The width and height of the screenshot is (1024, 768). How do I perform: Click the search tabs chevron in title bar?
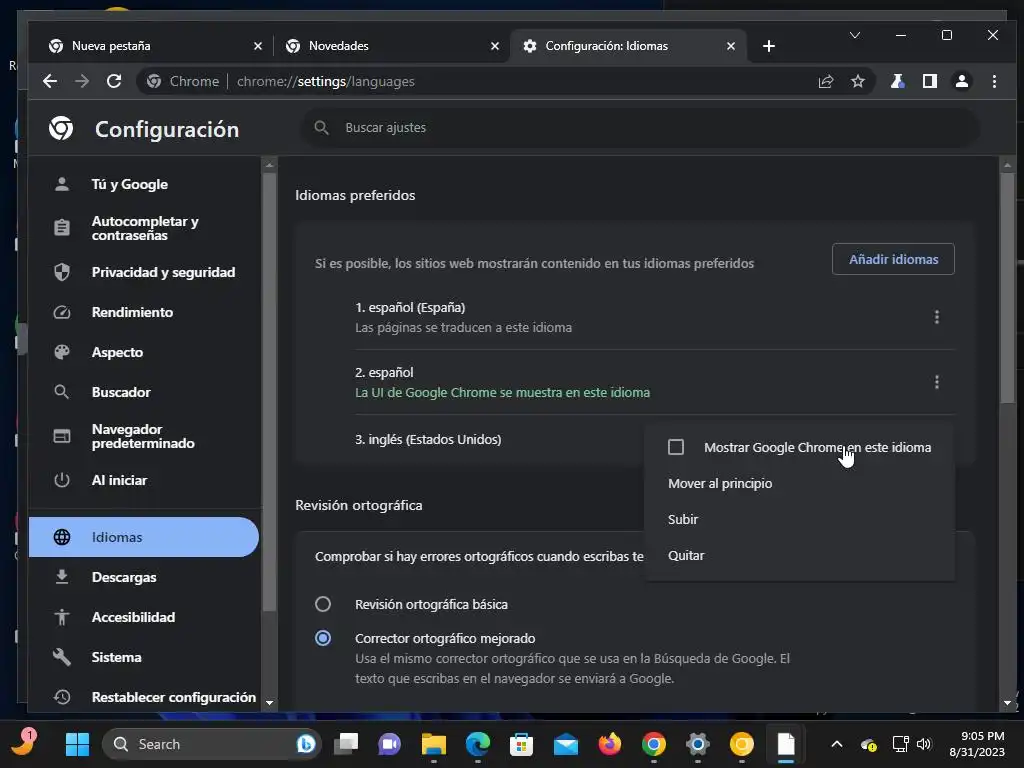pyautogui.click(x=854, y=35)
